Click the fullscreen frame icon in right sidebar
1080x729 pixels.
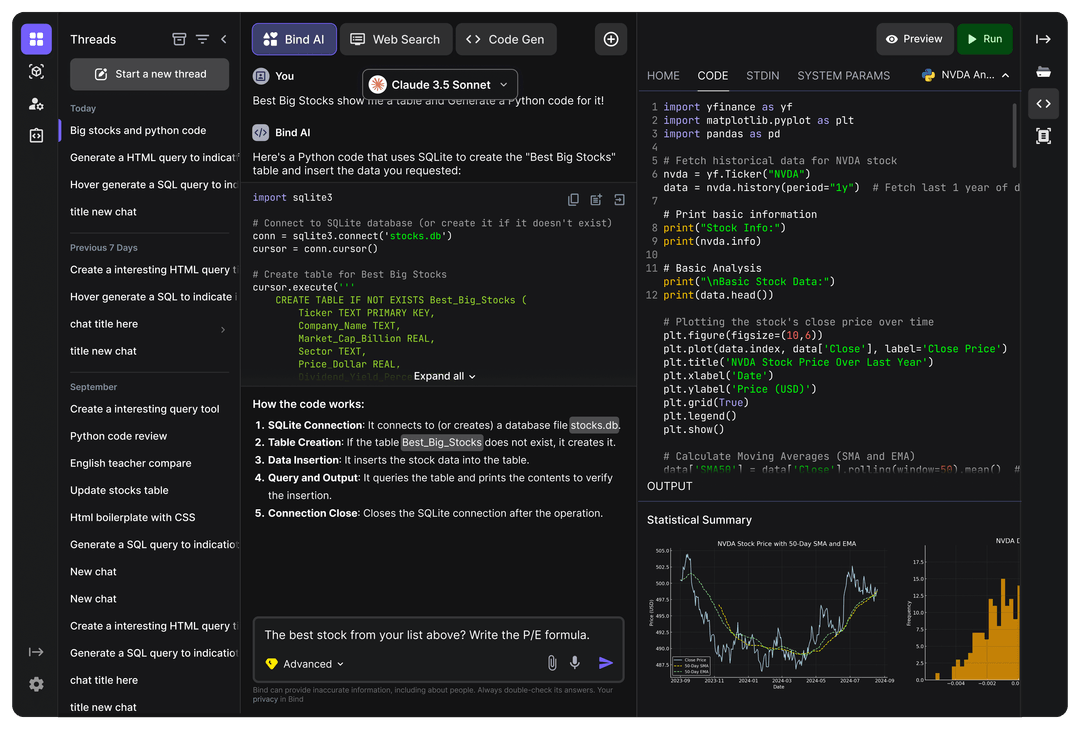coord(1043,136)
